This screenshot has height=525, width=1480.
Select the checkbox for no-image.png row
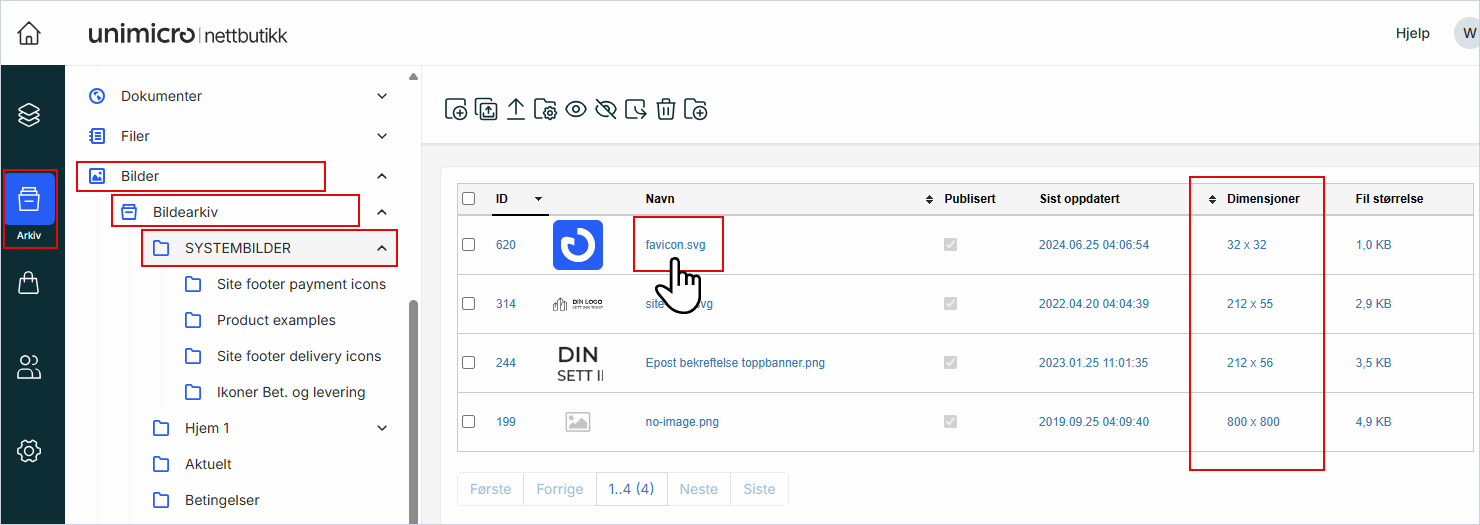[468, 422]
